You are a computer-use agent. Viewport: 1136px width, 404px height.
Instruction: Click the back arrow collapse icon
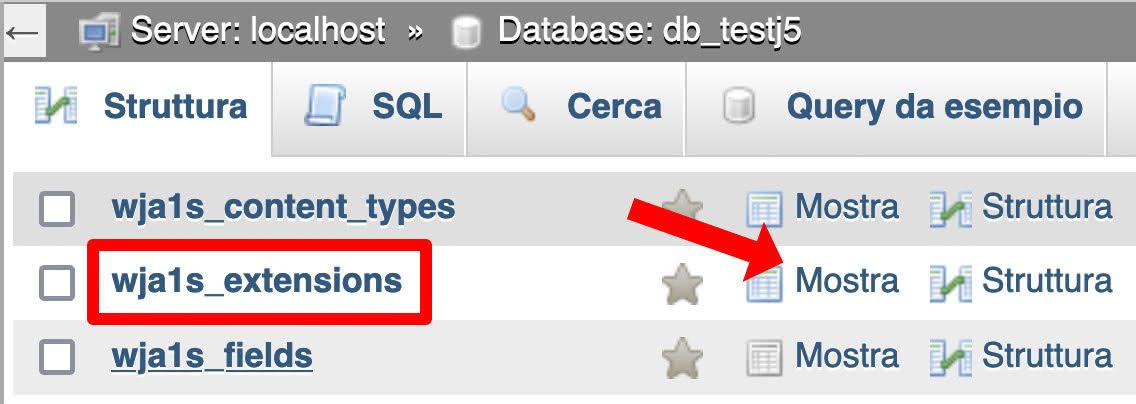[x=22, y=31]
